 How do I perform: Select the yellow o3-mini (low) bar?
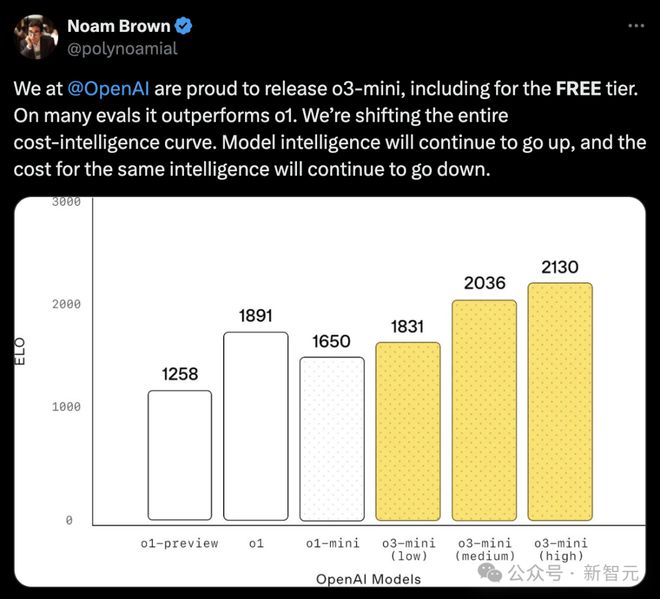[x=408, y=431]
